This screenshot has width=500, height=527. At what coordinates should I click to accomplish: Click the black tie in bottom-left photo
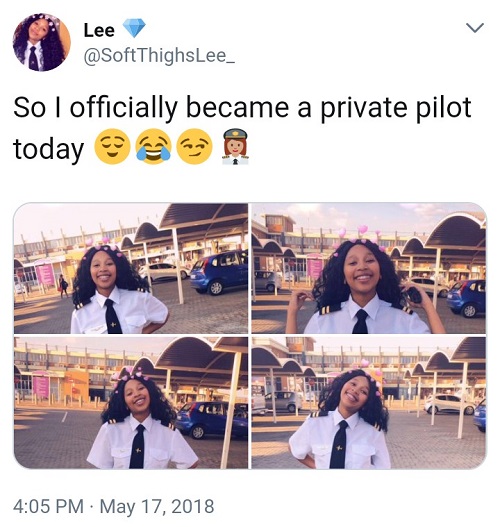[138, 446]
